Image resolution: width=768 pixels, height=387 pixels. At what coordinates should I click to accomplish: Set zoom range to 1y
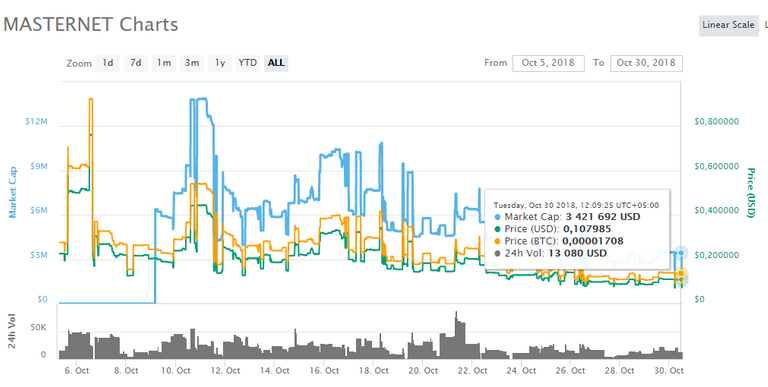220,63
